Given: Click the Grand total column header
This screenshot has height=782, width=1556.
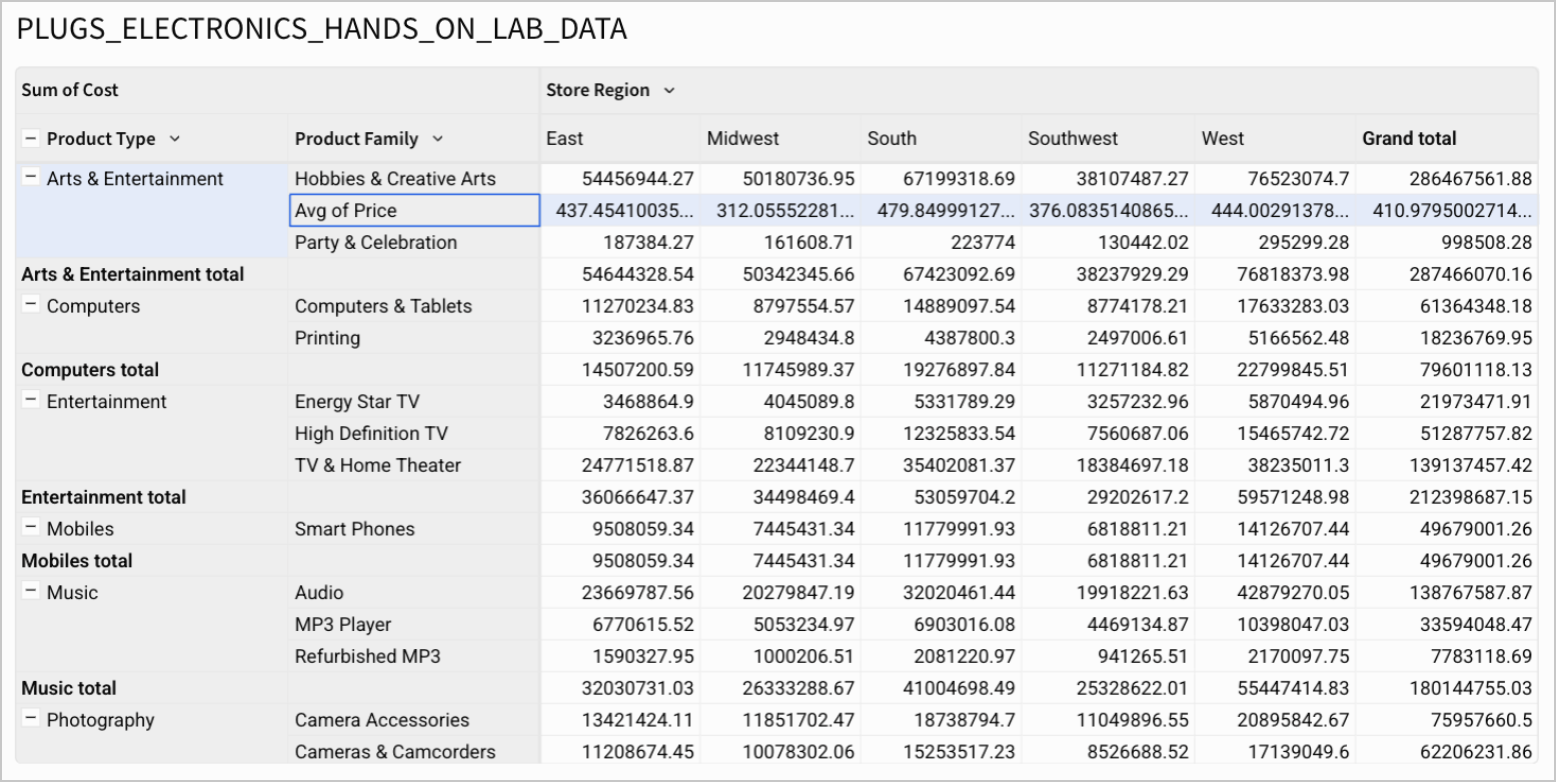Looking at the screenshot, I should pos(1409,138).
